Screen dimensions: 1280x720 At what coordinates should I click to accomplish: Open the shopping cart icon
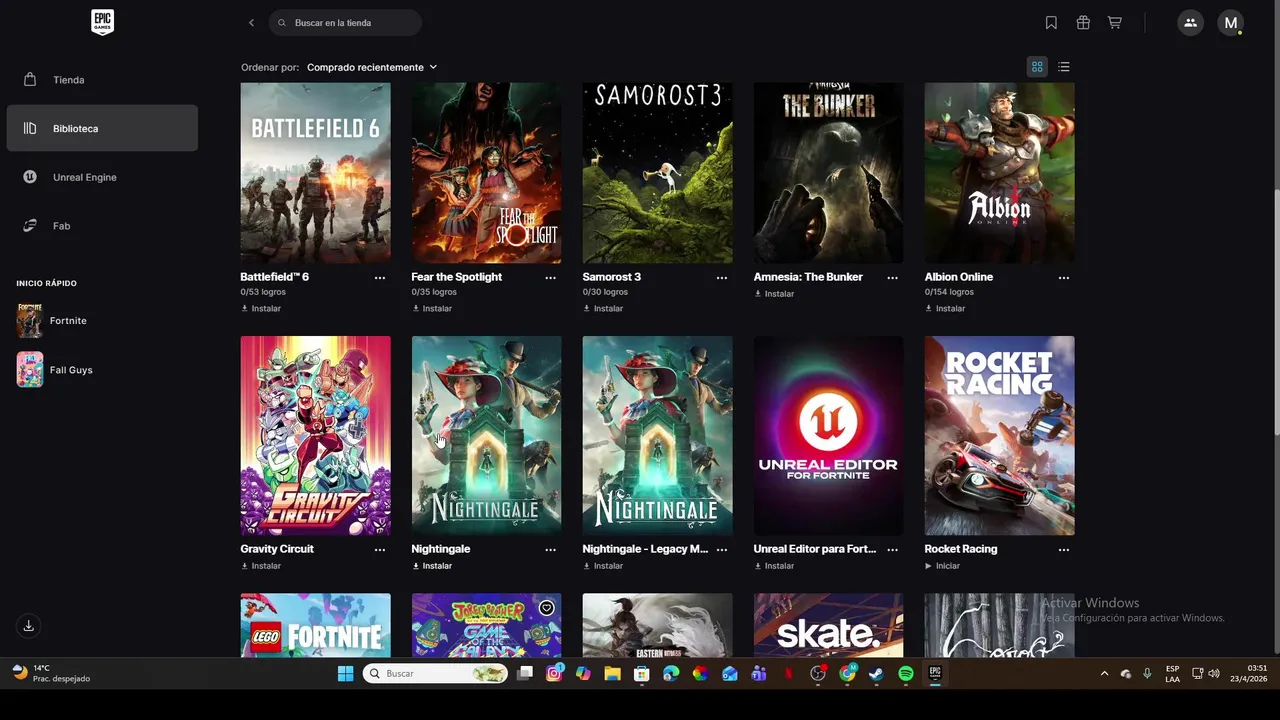(1114, 22)
